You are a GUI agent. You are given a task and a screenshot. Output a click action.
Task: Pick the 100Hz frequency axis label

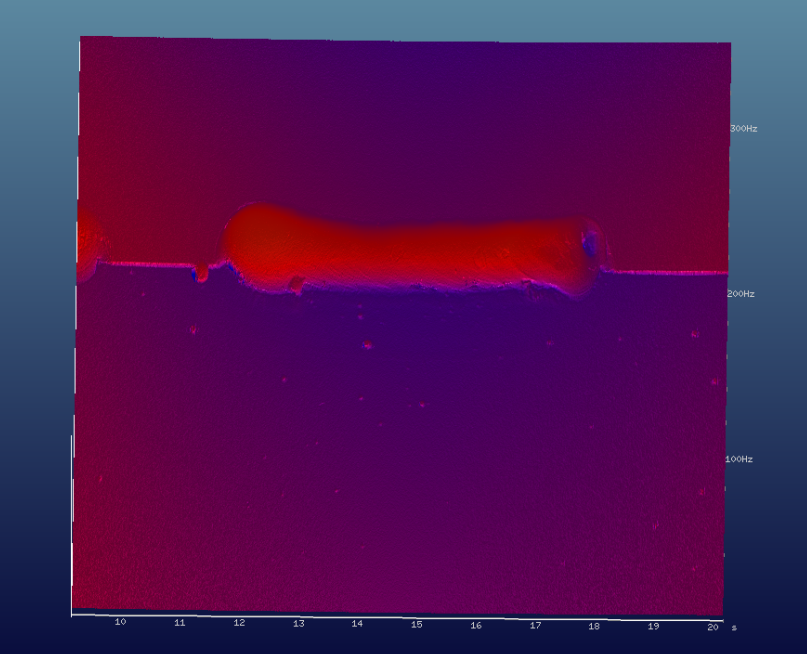(x=738, y=459)
